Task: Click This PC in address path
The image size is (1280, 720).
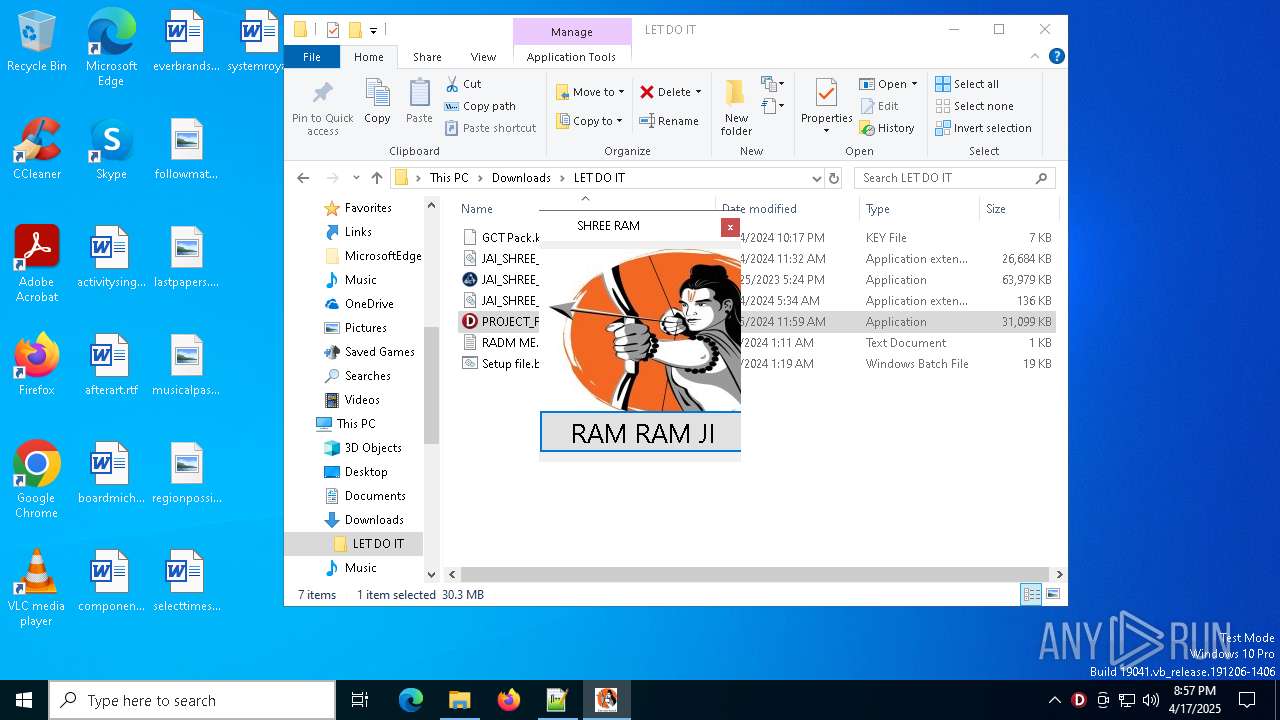Action: 449,178
